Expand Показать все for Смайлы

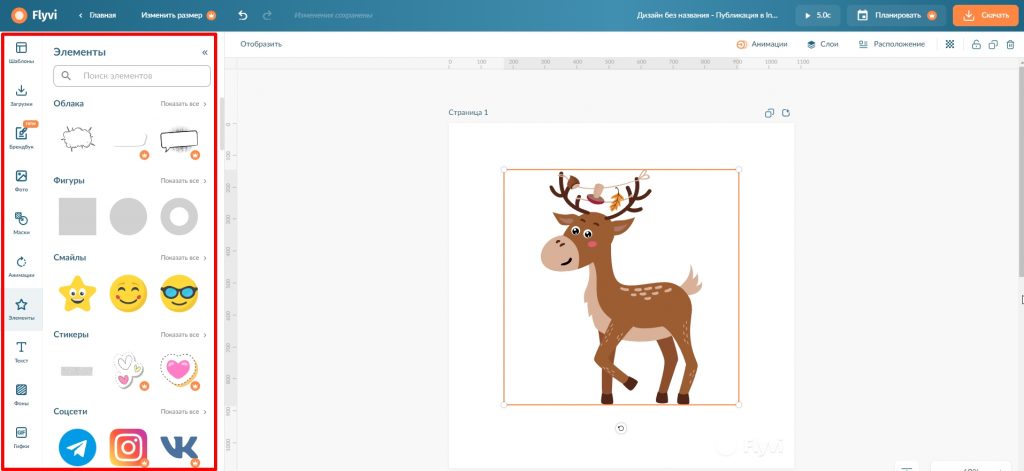pos(183,257)
